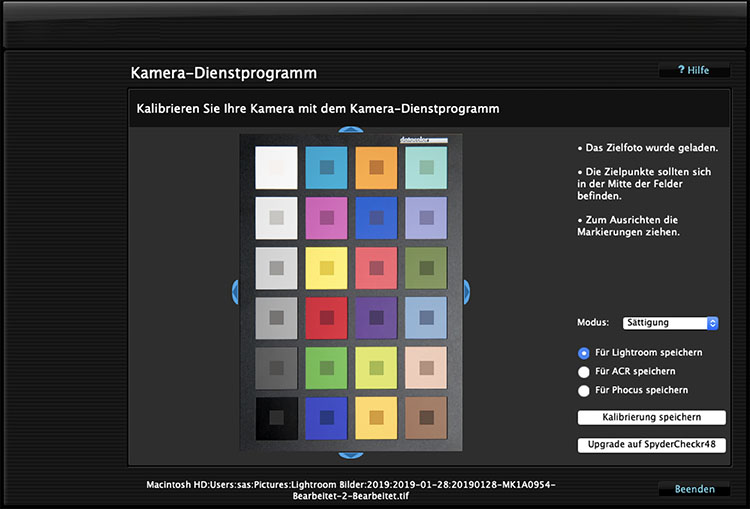Click 'Das Zielfoto wurde geladen' text

(x=648, y=148)
